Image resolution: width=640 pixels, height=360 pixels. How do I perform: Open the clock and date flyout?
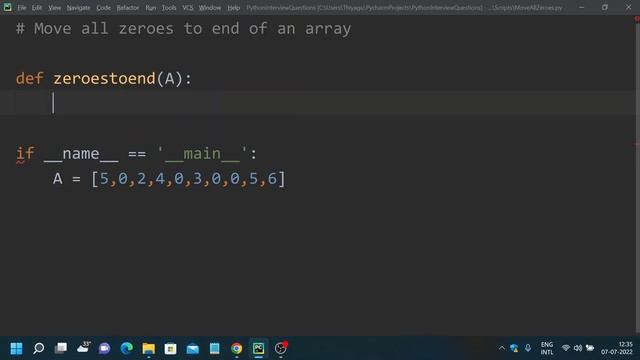pyautogui.click(x=617, y=348)
